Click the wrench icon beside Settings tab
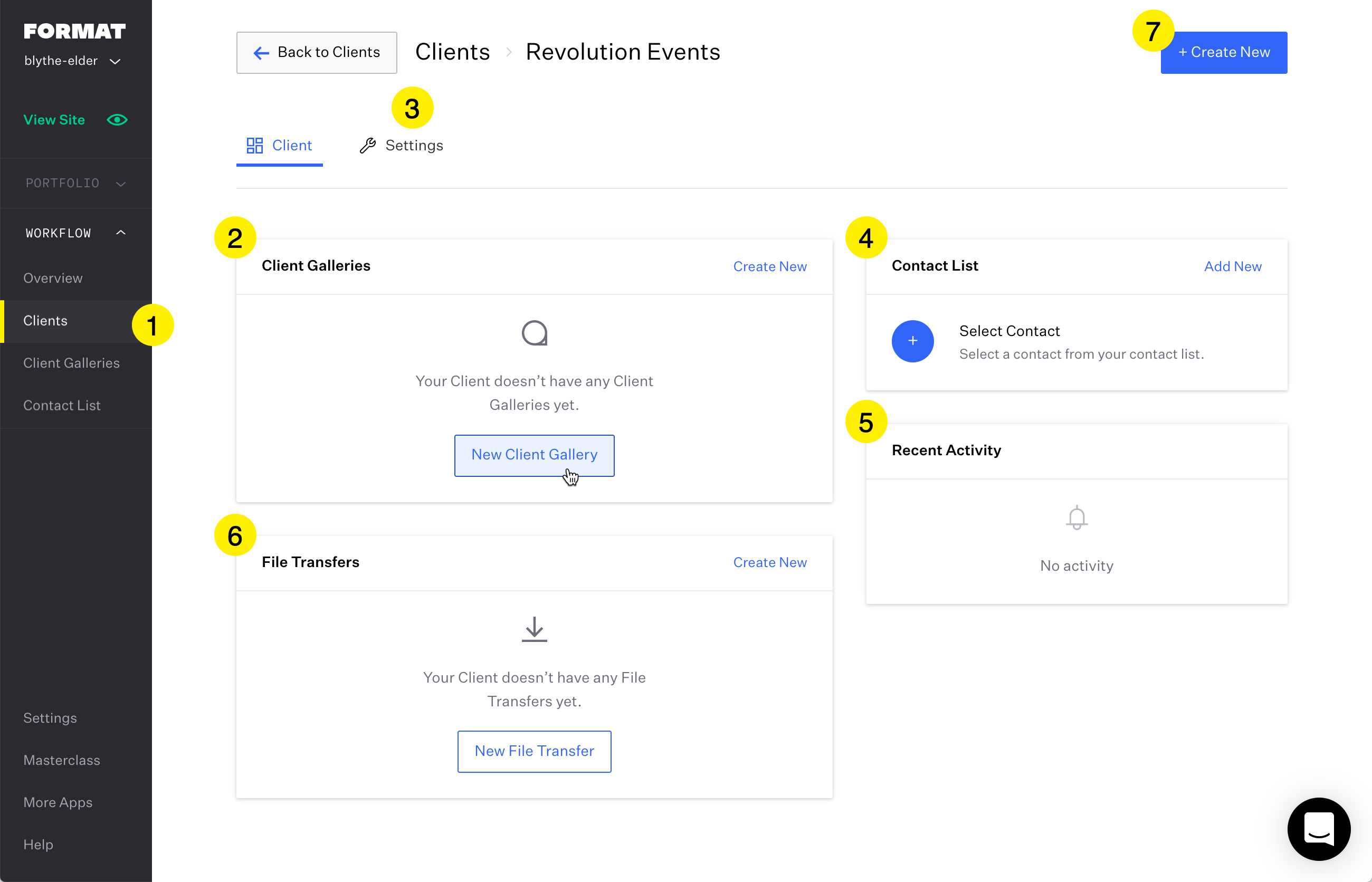 (x=368, y=146)
